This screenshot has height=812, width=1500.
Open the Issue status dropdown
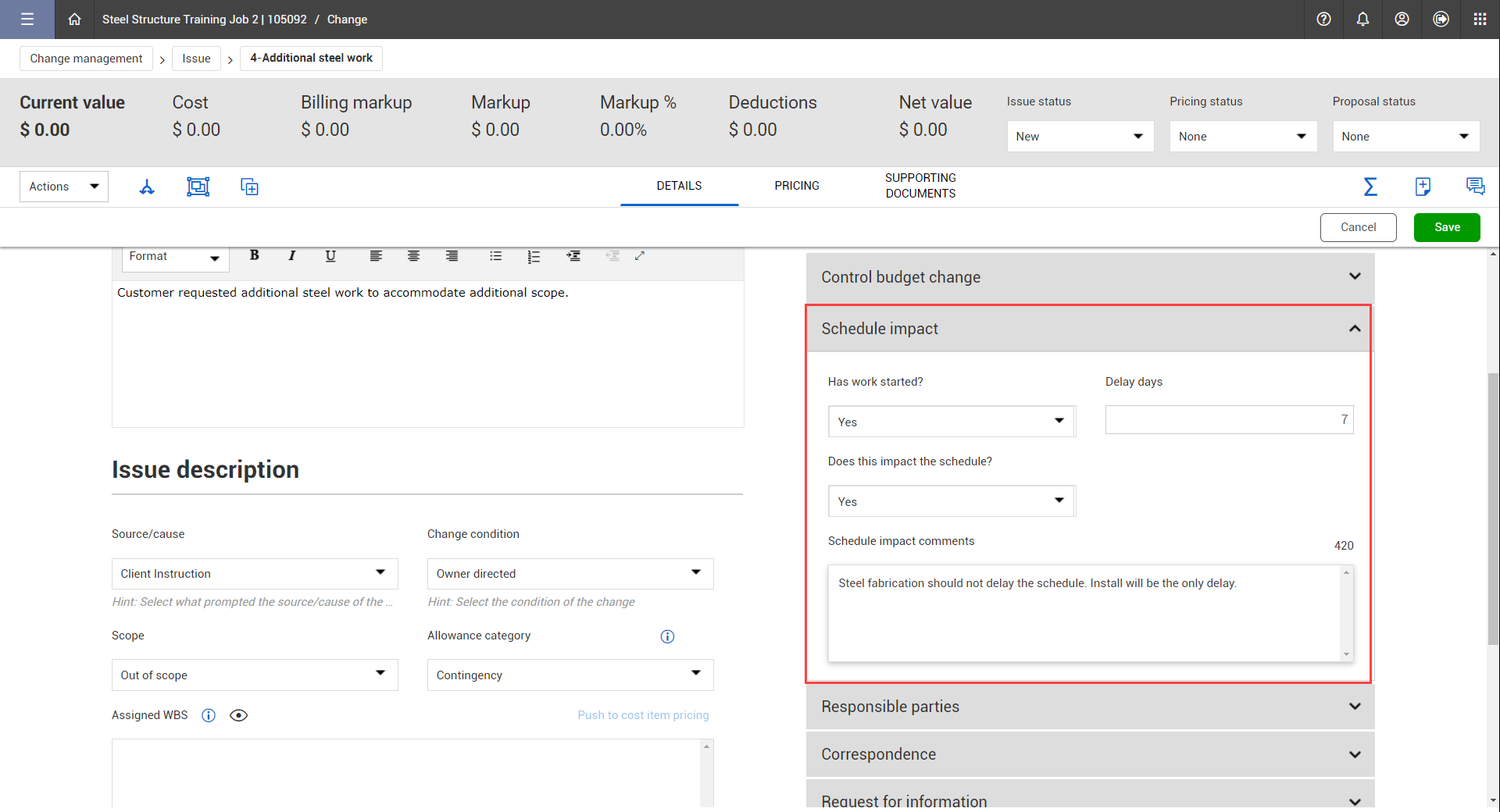click(x=1080, y=137)
